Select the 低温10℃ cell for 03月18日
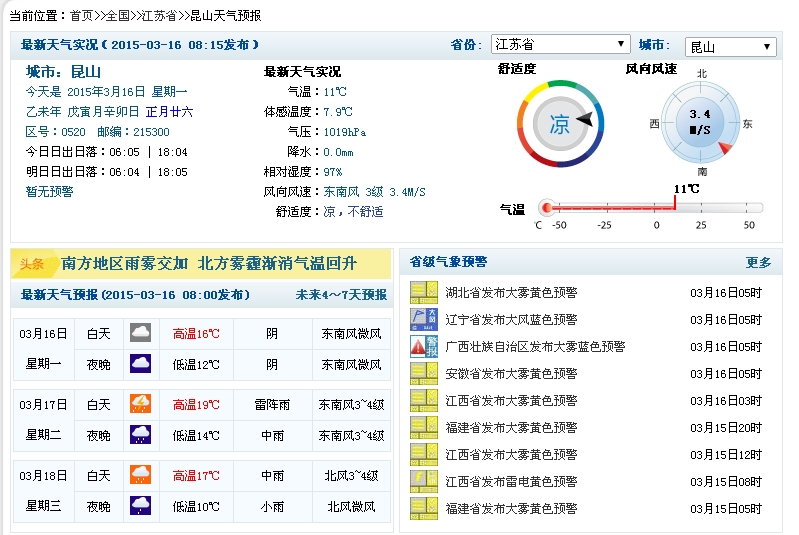 click(196, 507)
